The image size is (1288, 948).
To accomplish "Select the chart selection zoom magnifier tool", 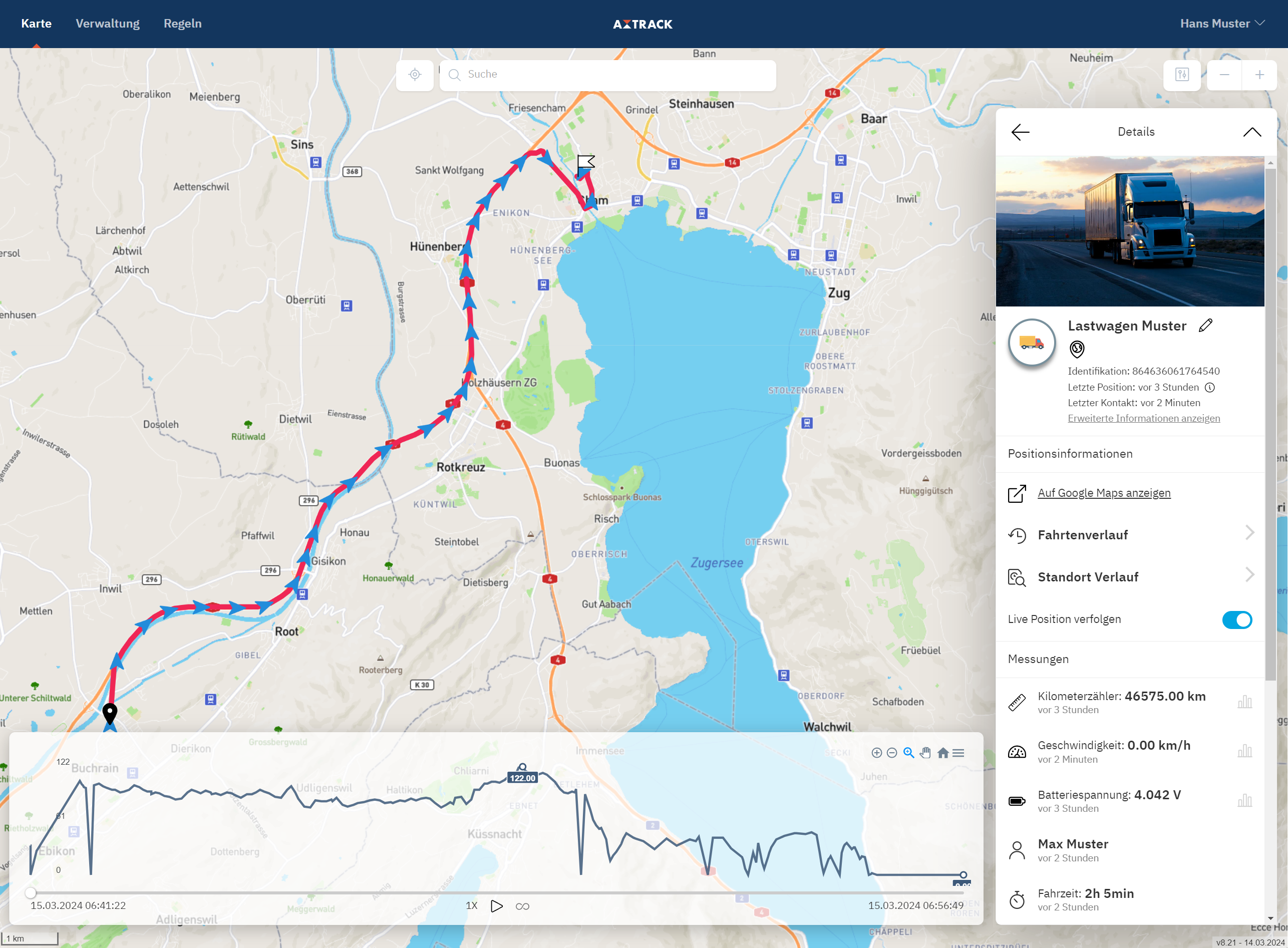I will (909, 753).
